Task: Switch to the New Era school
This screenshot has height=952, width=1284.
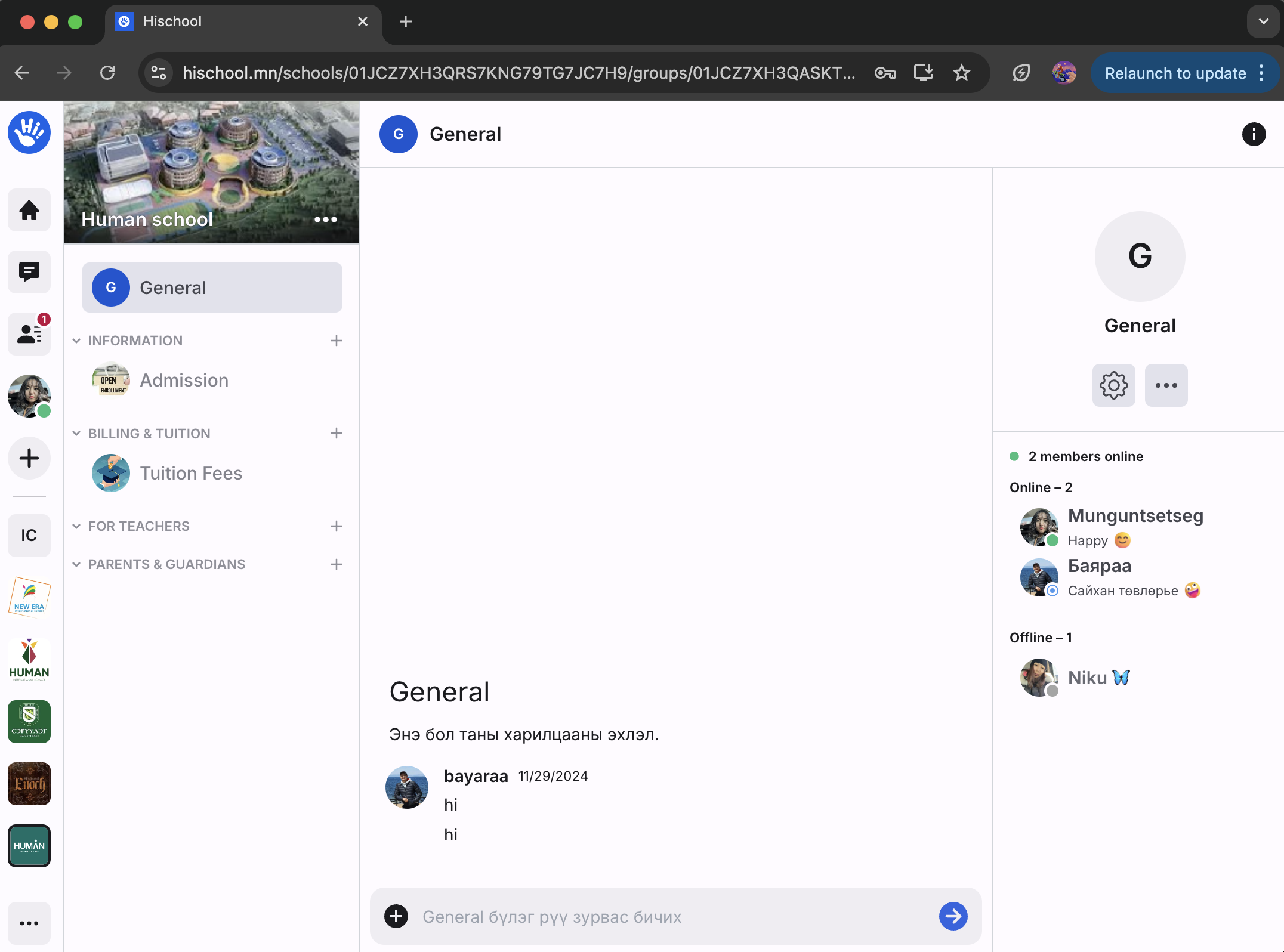Action: tap(29, 596)
